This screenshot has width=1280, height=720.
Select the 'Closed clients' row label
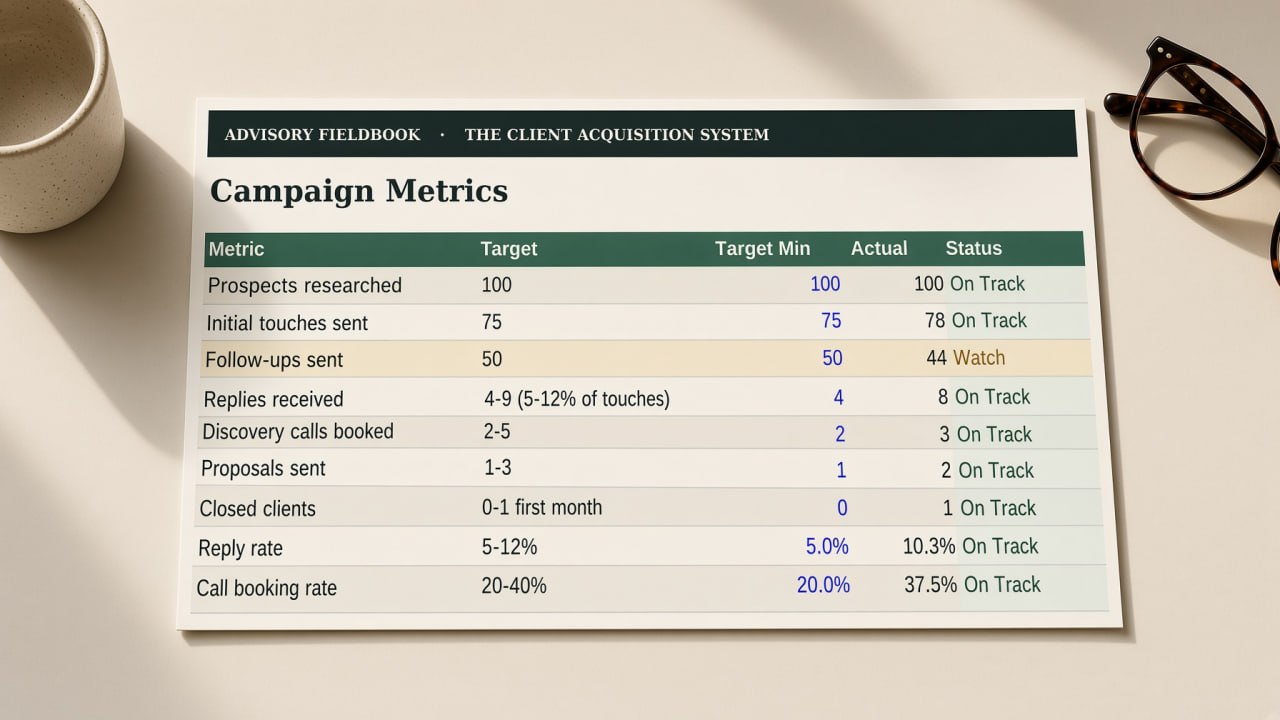coord(258,509)
